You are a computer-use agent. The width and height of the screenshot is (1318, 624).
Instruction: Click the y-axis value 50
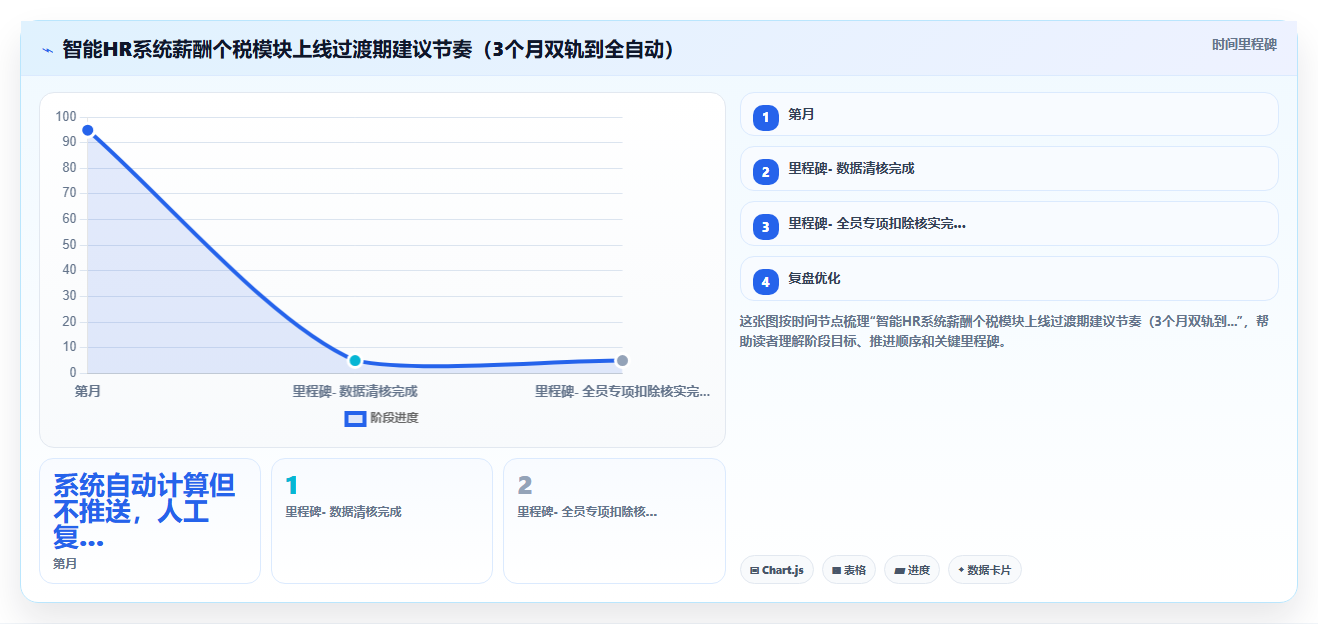click(69, 245)
